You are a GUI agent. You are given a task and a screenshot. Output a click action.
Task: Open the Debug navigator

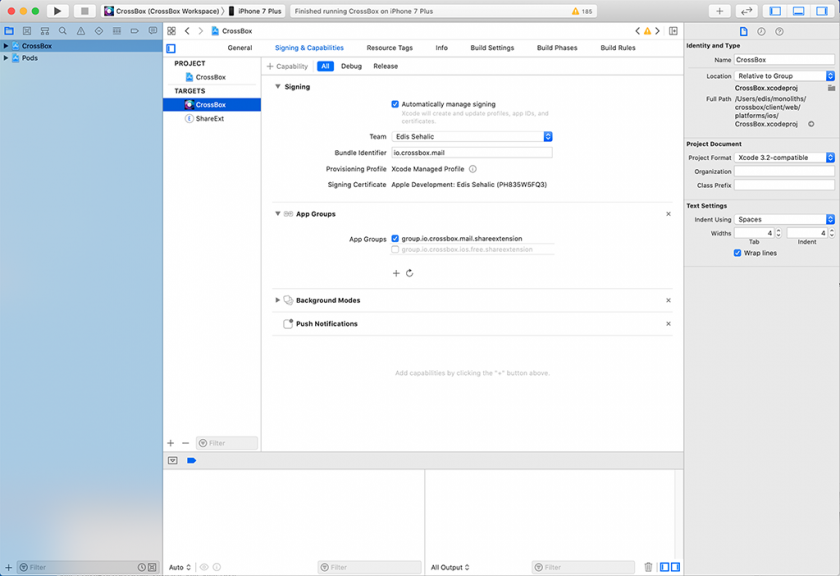(x=117, y=31)
